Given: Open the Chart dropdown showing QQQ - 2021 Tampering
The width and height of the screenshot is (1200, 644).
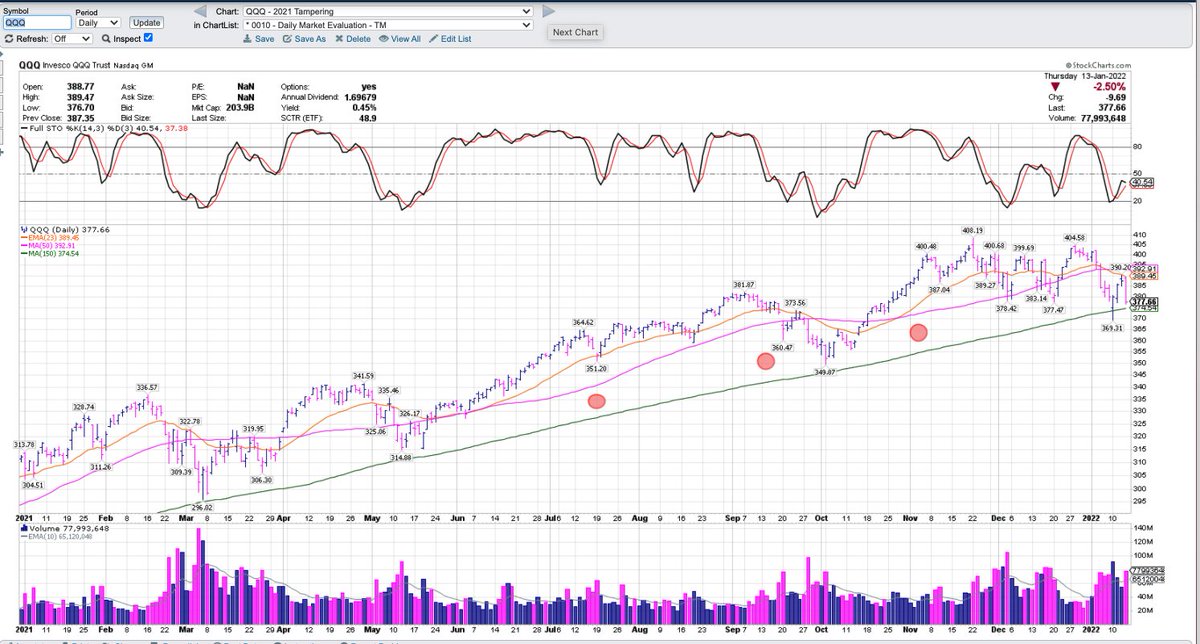Looking at the screenshot, I should click(388, 12).
